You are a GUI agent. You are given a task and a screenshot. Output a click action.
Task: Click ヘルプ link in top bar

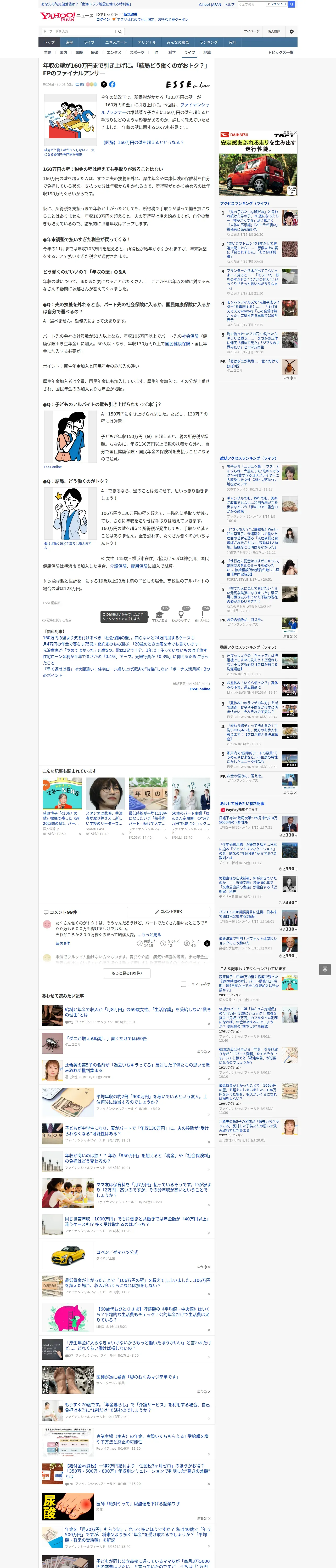coord(229,4)
